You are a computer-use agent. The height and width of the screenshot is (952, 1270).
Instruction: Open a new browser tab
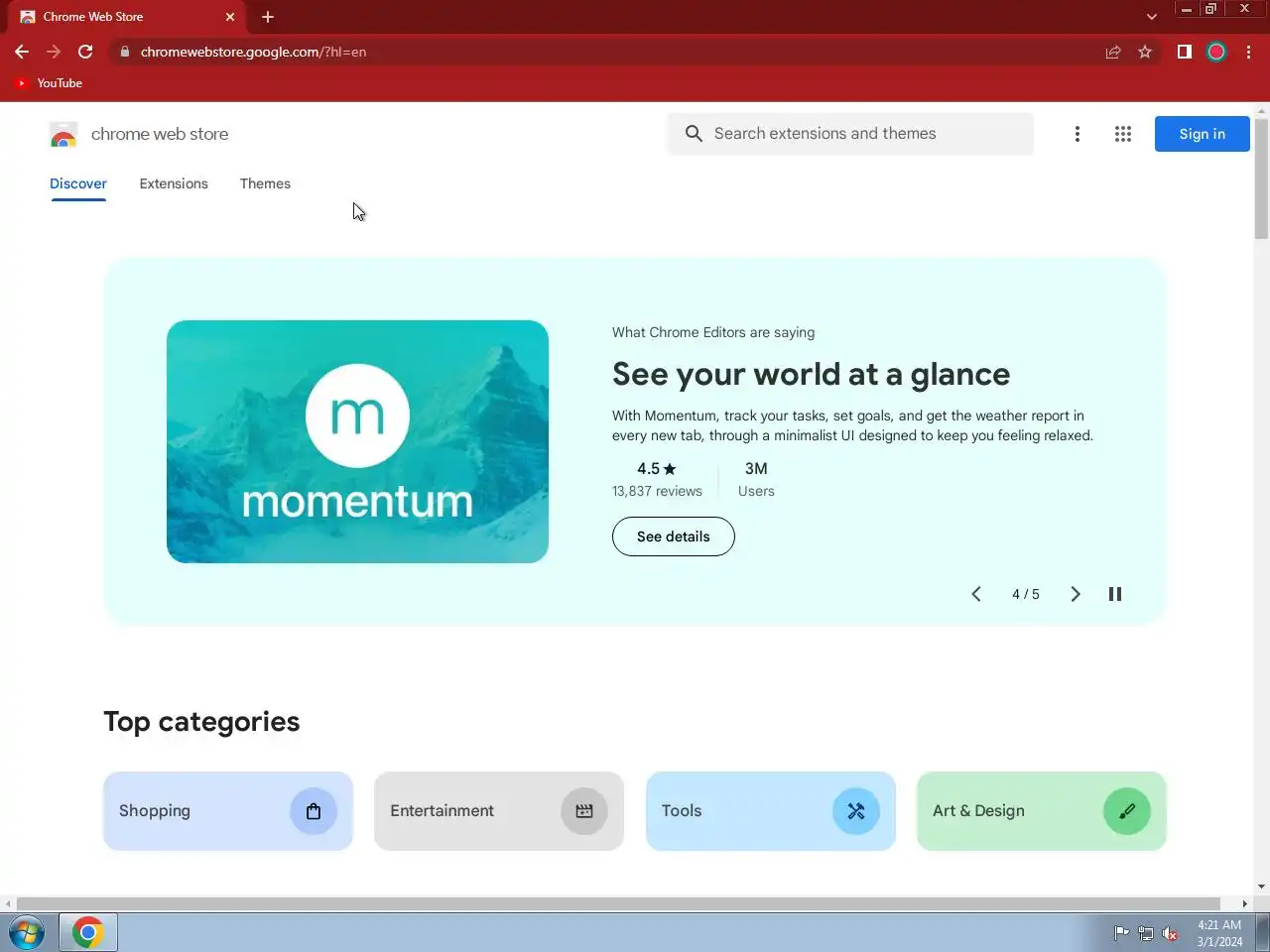pos(268,17)
